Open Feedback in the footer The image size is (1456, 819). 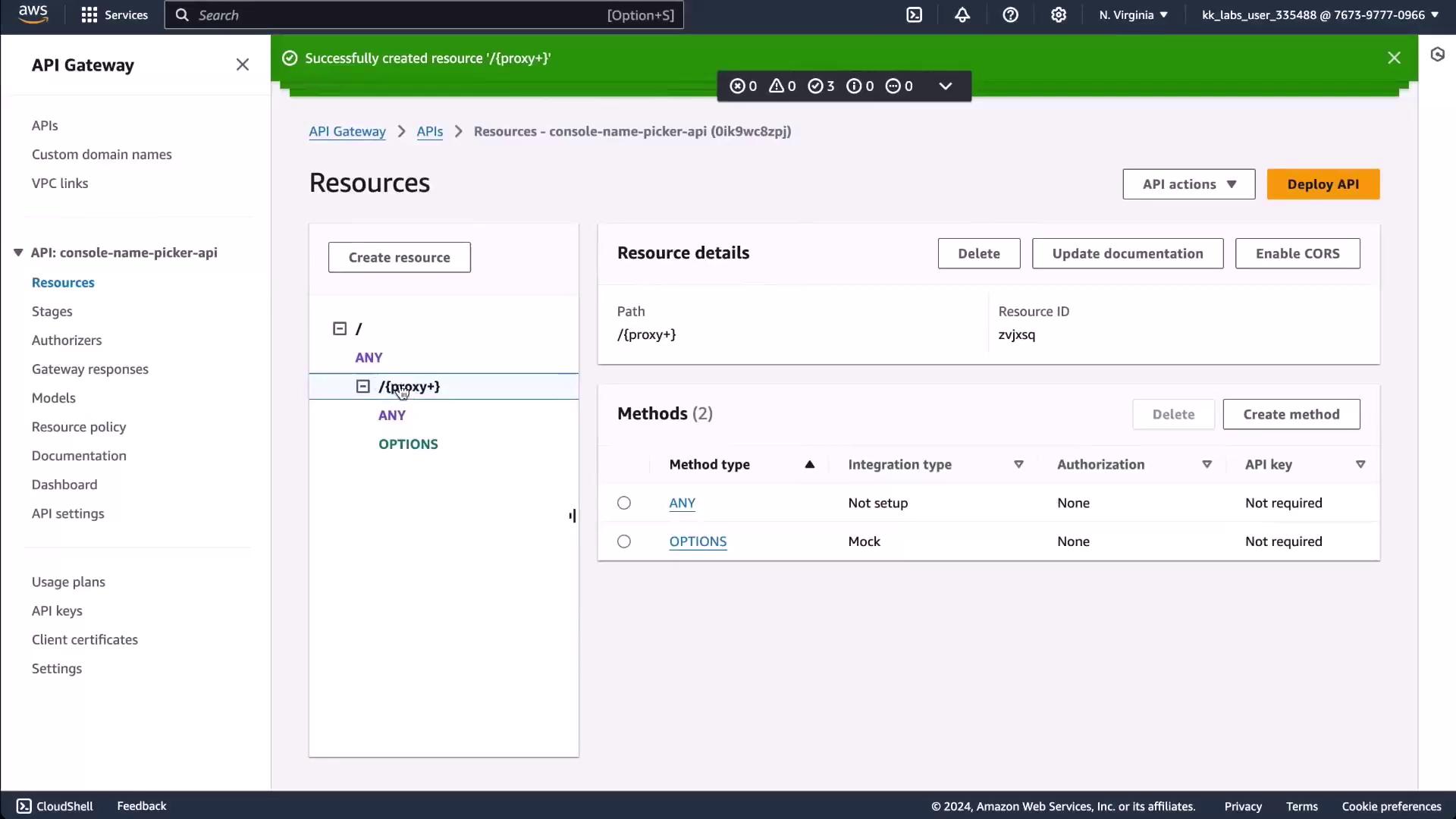point(142,806)
